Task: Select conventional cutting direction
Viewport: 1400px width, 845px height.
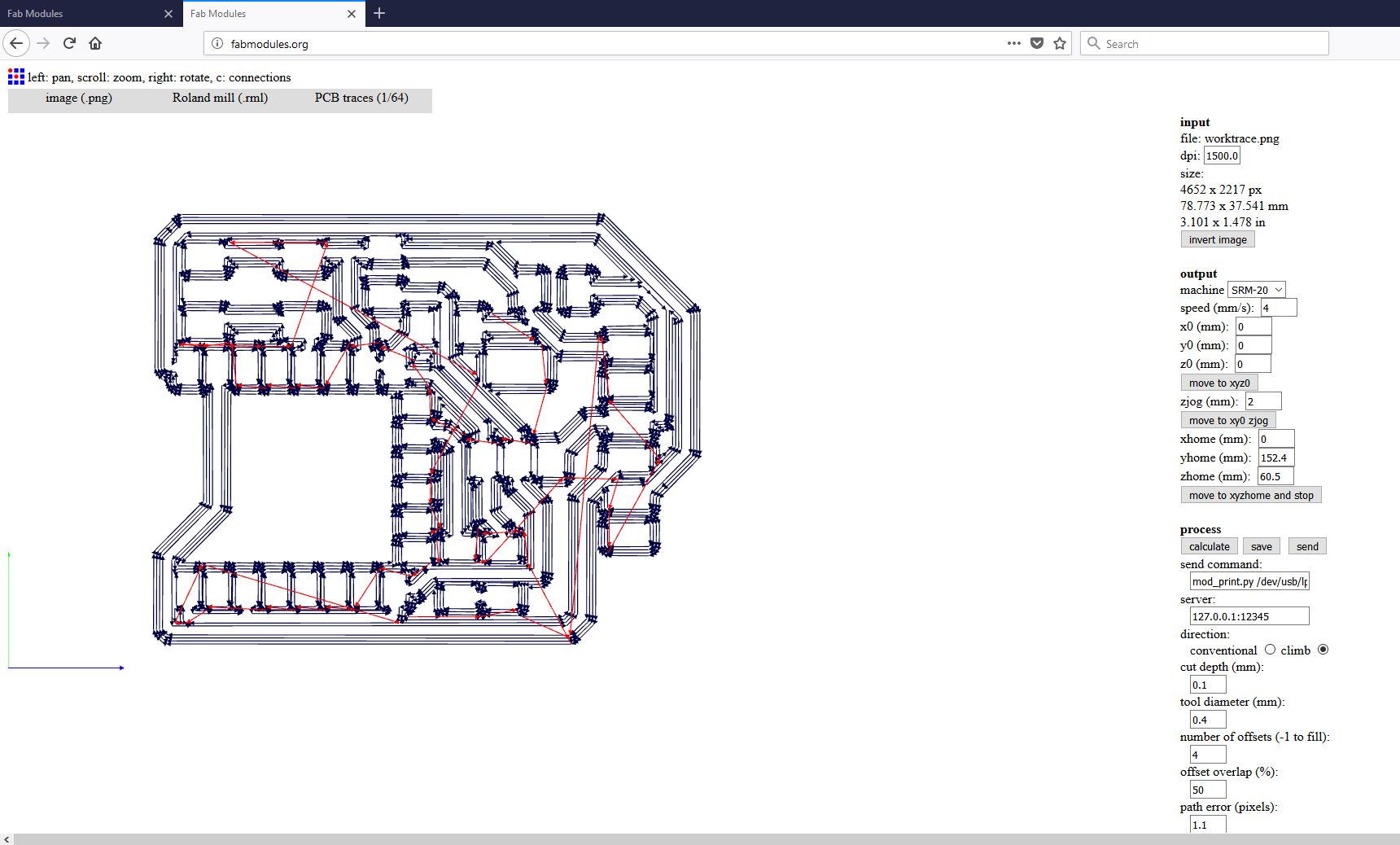Action: 1270,650
